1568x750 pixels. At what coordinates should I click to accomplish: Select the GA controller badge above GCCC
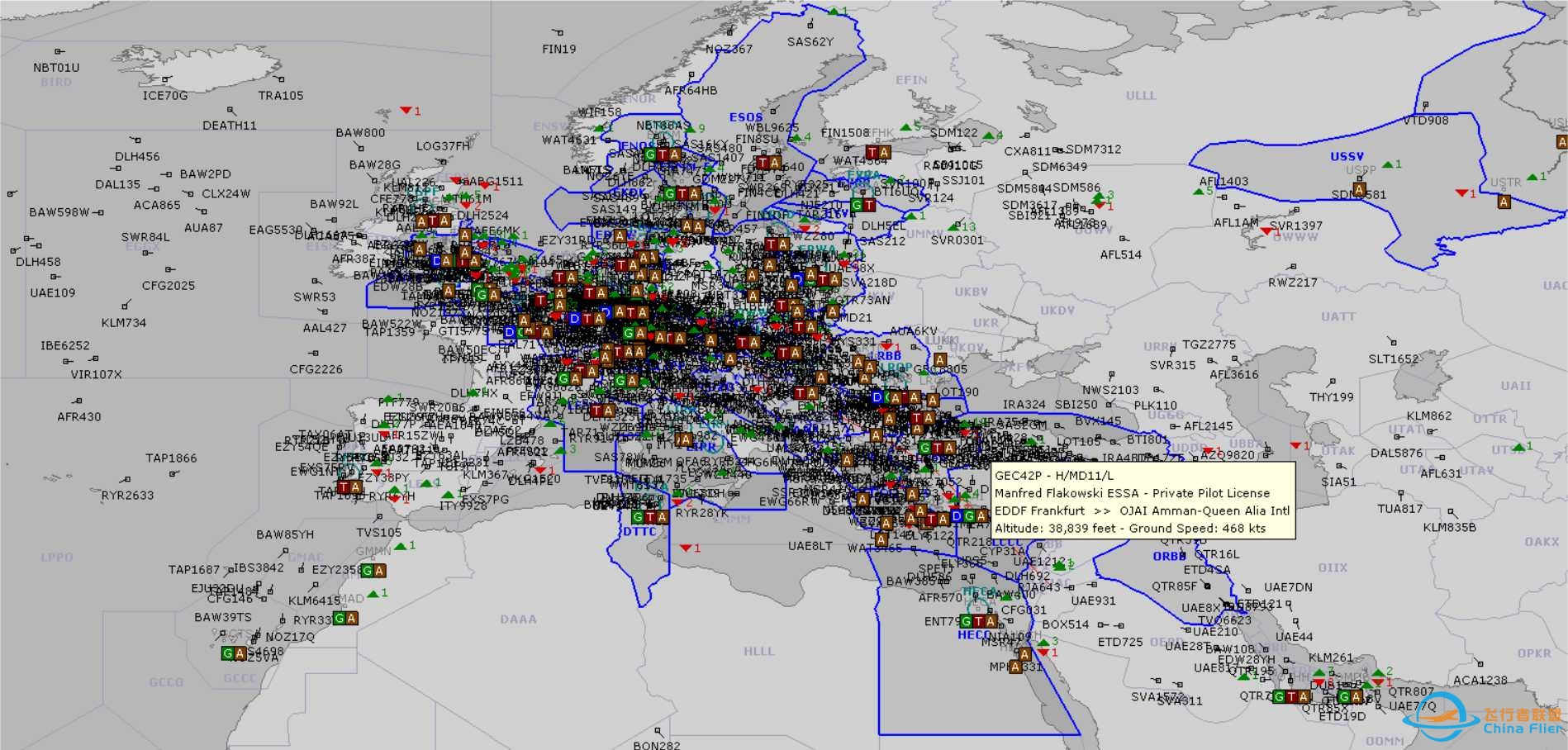tap(234, 653)
